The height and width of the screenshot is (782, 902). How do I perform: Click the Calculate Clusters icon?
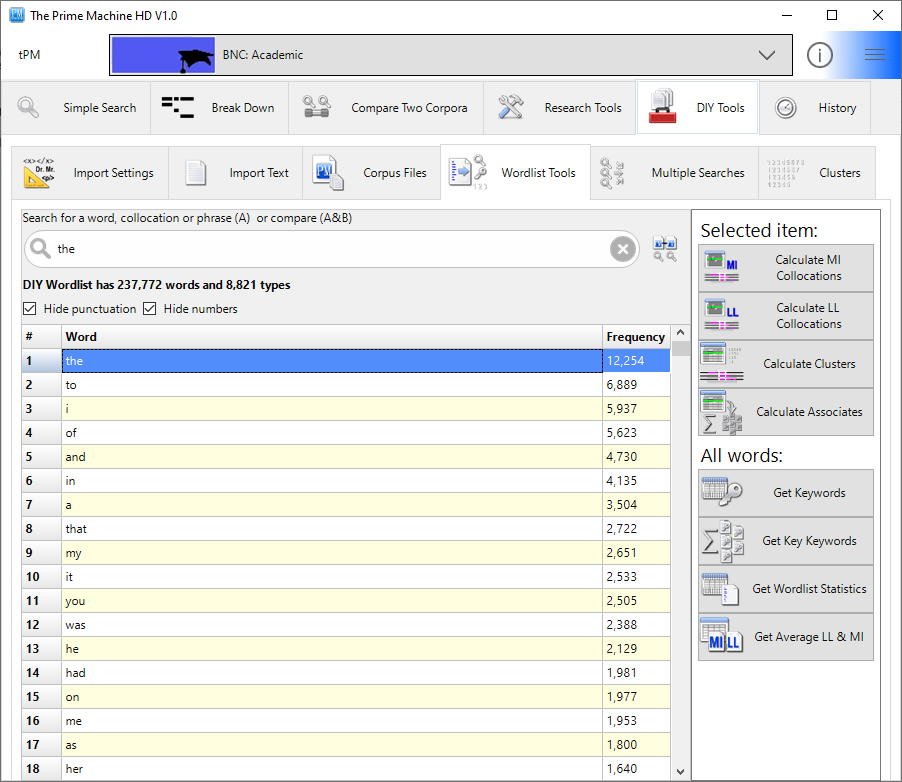(x=721, y=363)
